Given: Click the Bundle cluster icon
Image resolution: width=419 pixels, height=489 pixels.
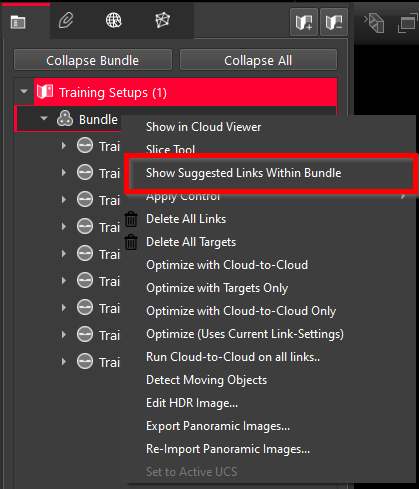Looking at the screenshot, I should pyautogui.click(x=65, y=119).
